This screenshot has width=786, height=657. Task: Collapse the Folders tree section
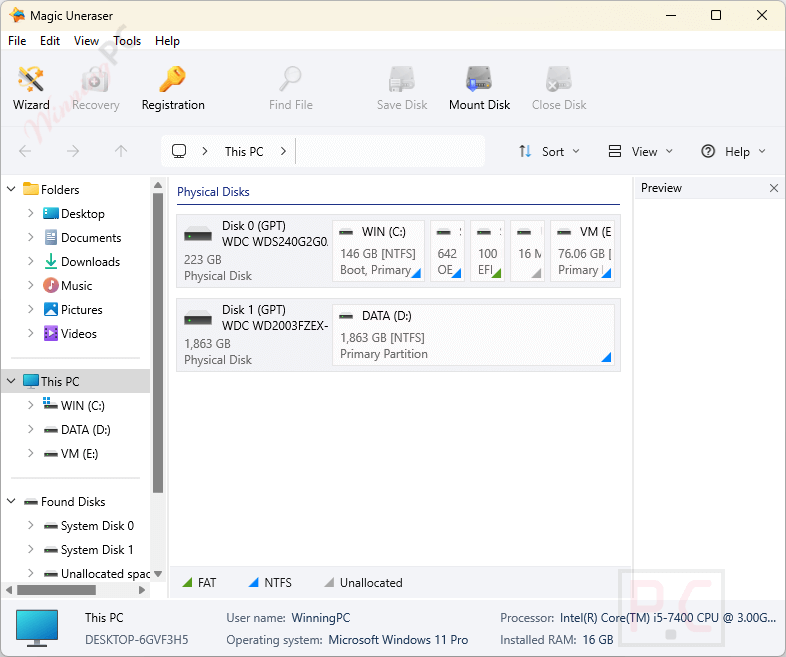tap(11, 189)
